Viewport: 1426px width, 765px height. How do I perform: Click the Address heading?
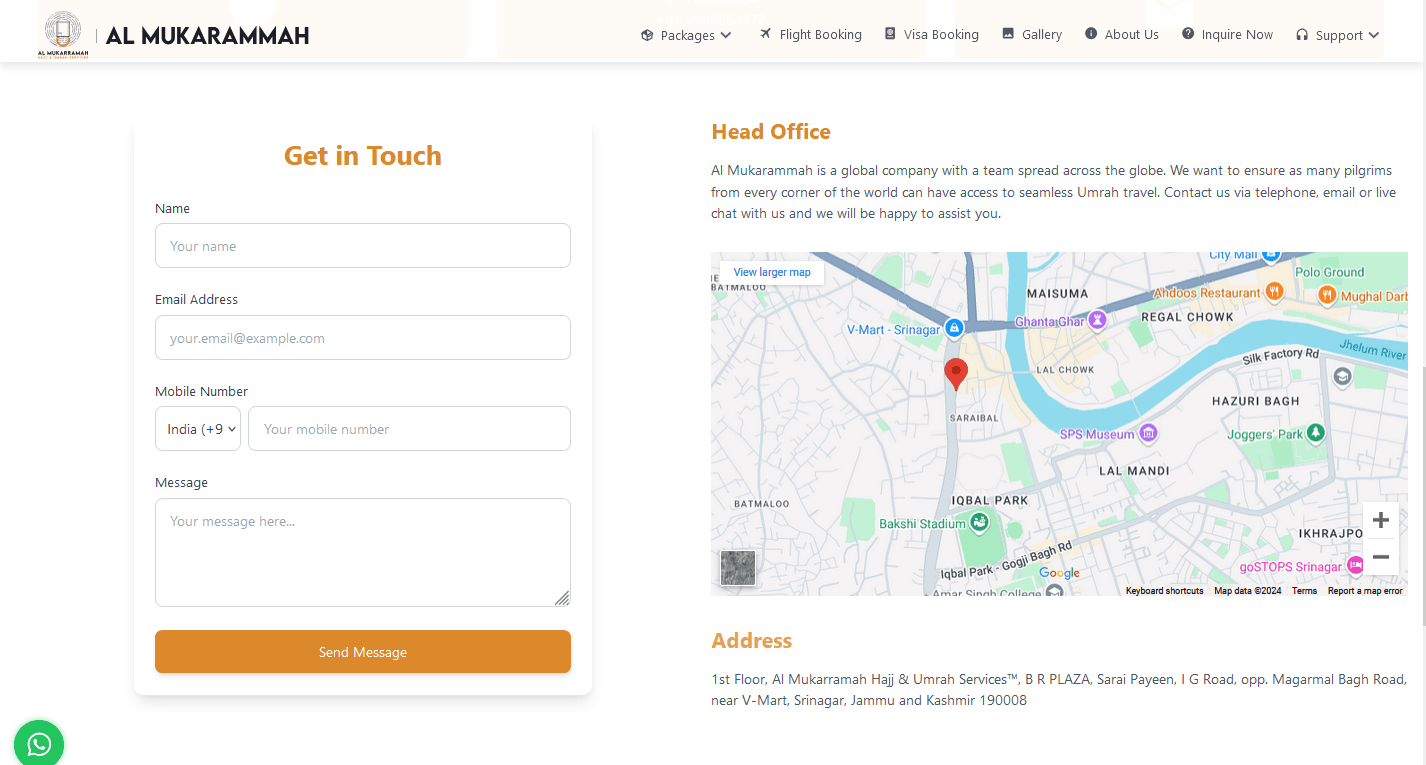pos(752,641)
